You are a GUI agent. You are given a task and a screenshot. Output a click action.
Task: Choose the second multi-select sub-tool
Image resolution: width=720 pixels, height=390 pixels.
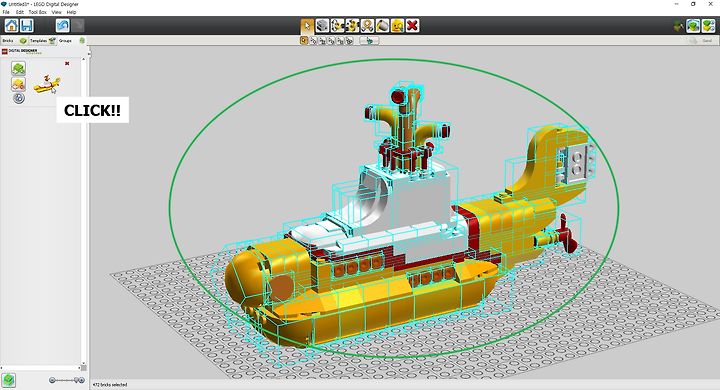point(313,41)
